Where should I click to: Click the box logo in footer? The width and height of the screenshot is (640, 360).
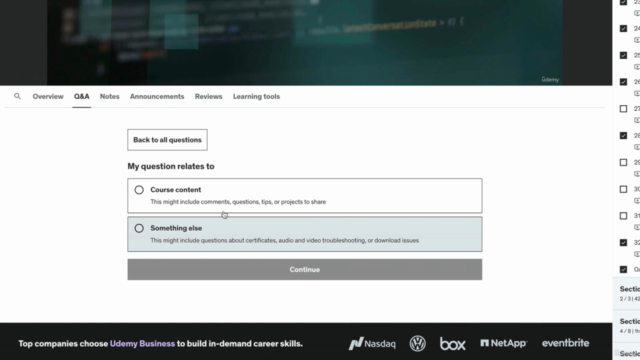click(x=453, y=344)
